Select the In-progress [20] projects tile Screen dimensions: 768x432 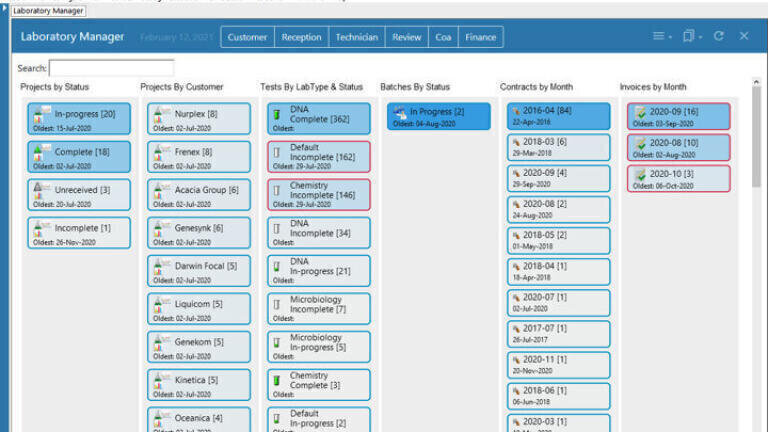pos(79,119)
